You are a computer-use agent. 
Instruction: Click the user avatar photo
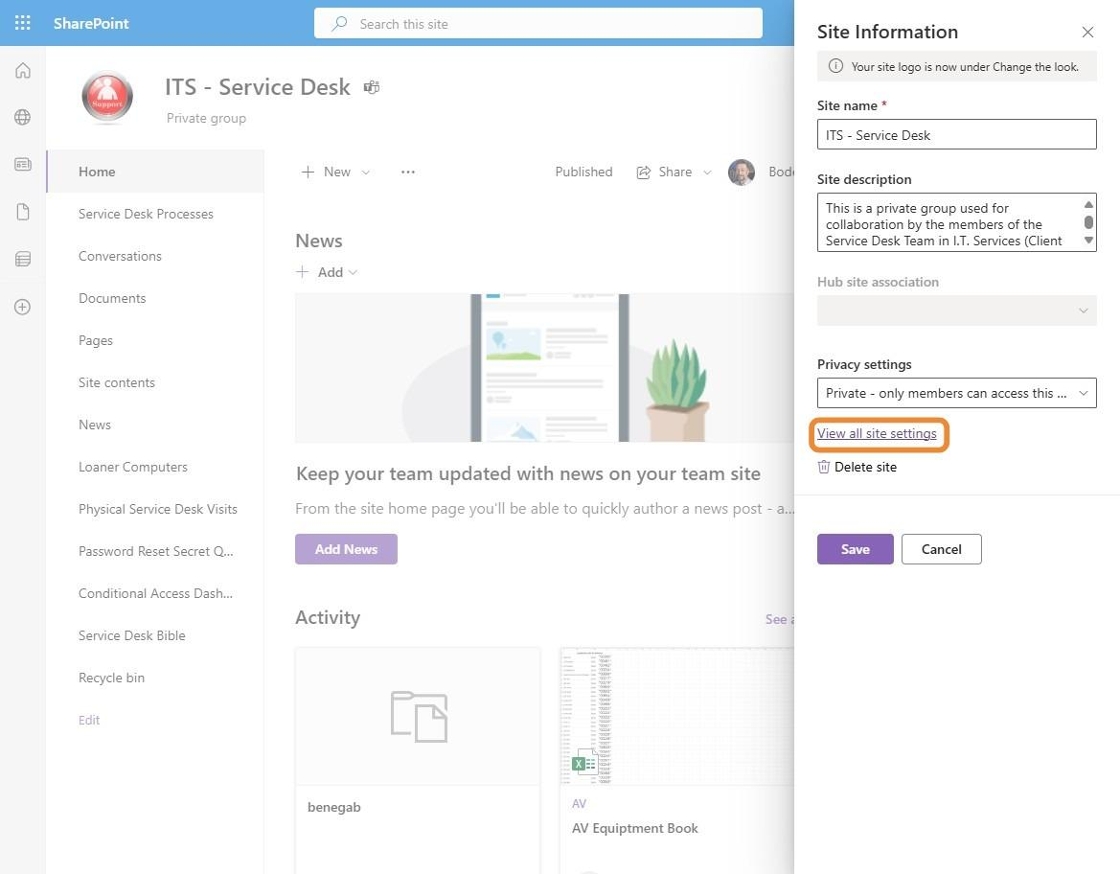741,172
